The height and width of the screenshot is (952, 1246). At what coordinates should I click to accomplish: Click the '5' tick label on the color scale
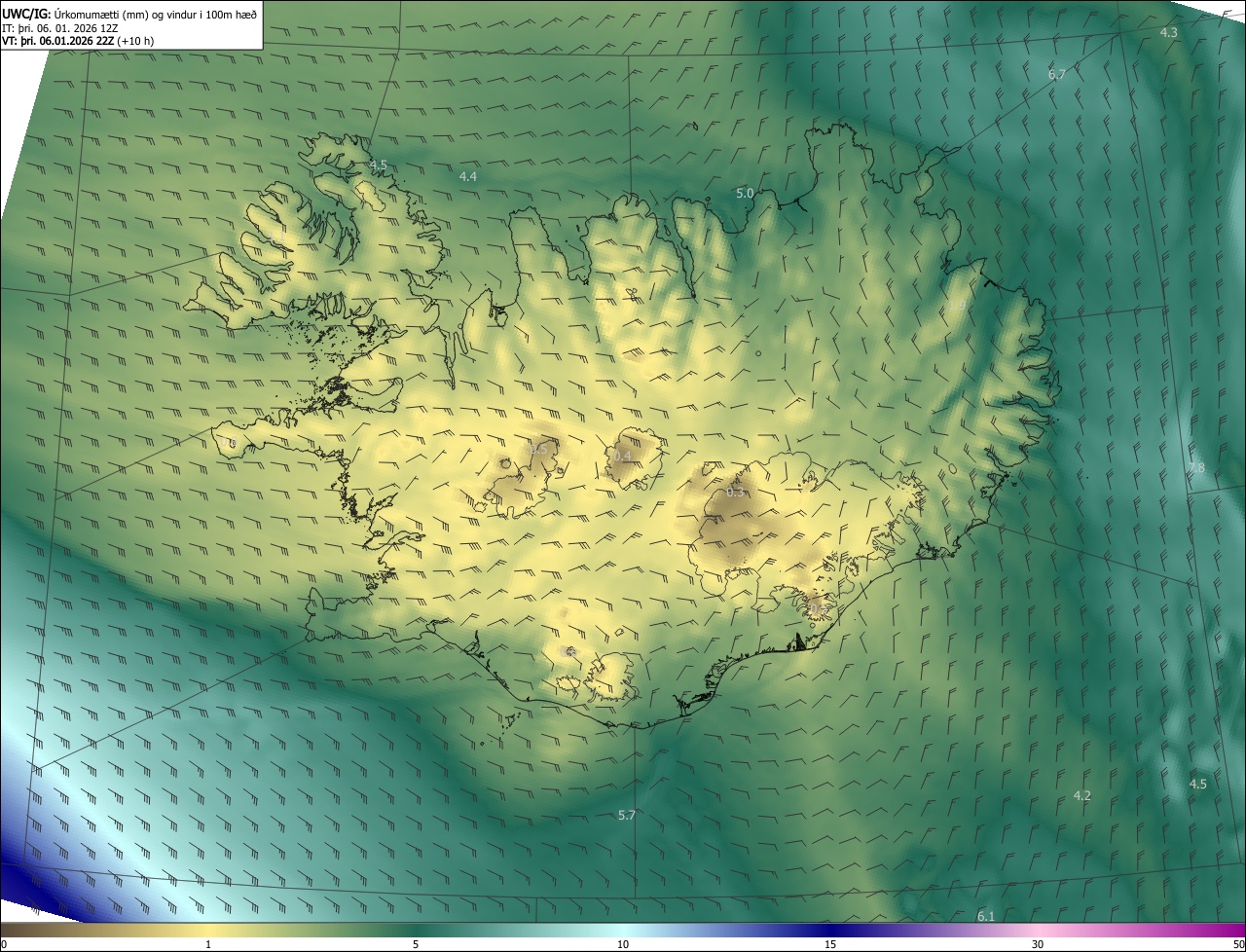[x=416, y=944]
